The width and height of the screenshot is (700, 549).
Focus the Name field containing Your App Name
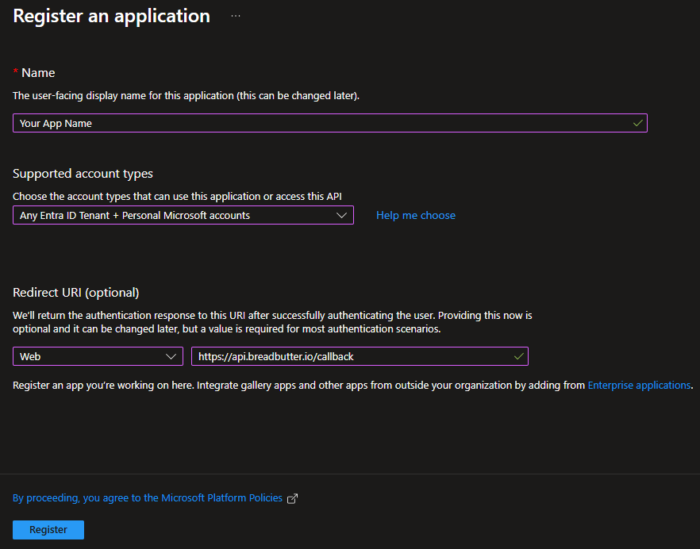pyautogui.click(x=320, y=123)
